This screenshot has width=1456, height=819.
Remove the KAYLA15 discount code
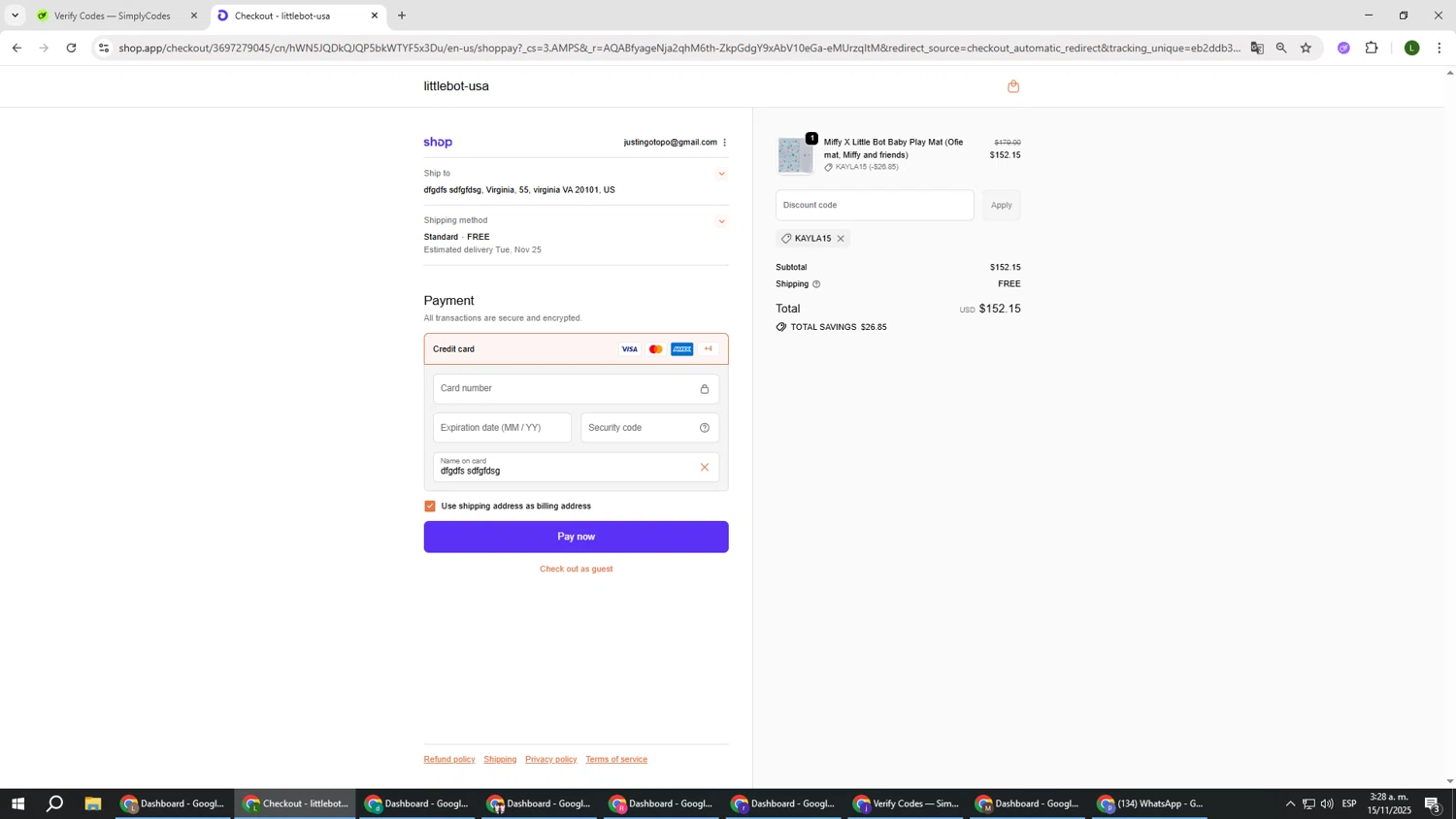841,239
